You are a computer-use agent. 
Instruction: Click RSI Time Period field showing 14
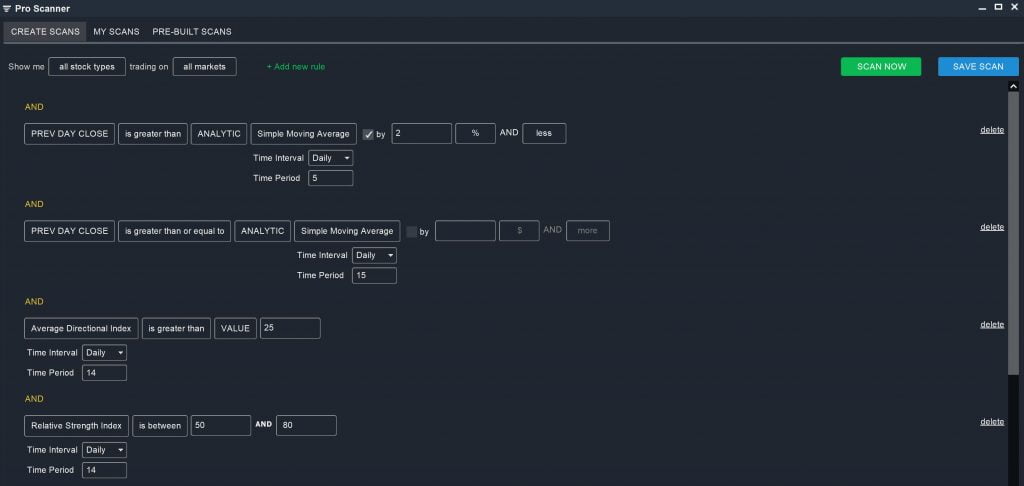(x=104, y=470)
